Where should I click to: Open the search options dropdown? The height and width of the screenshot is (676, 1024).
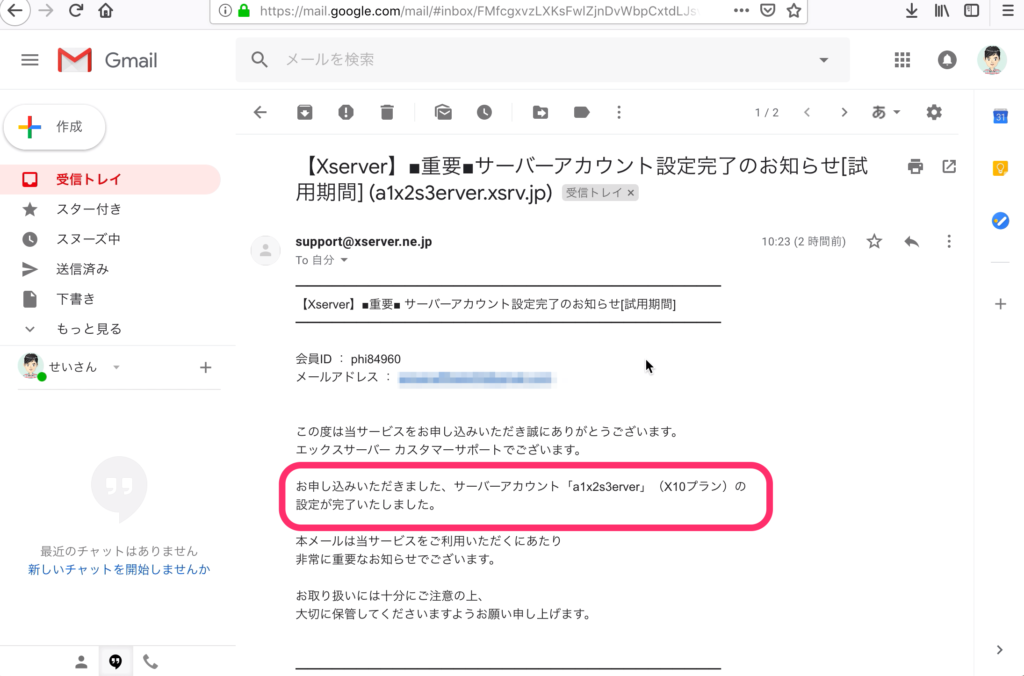pyautogui.click(x=822, y=60)
